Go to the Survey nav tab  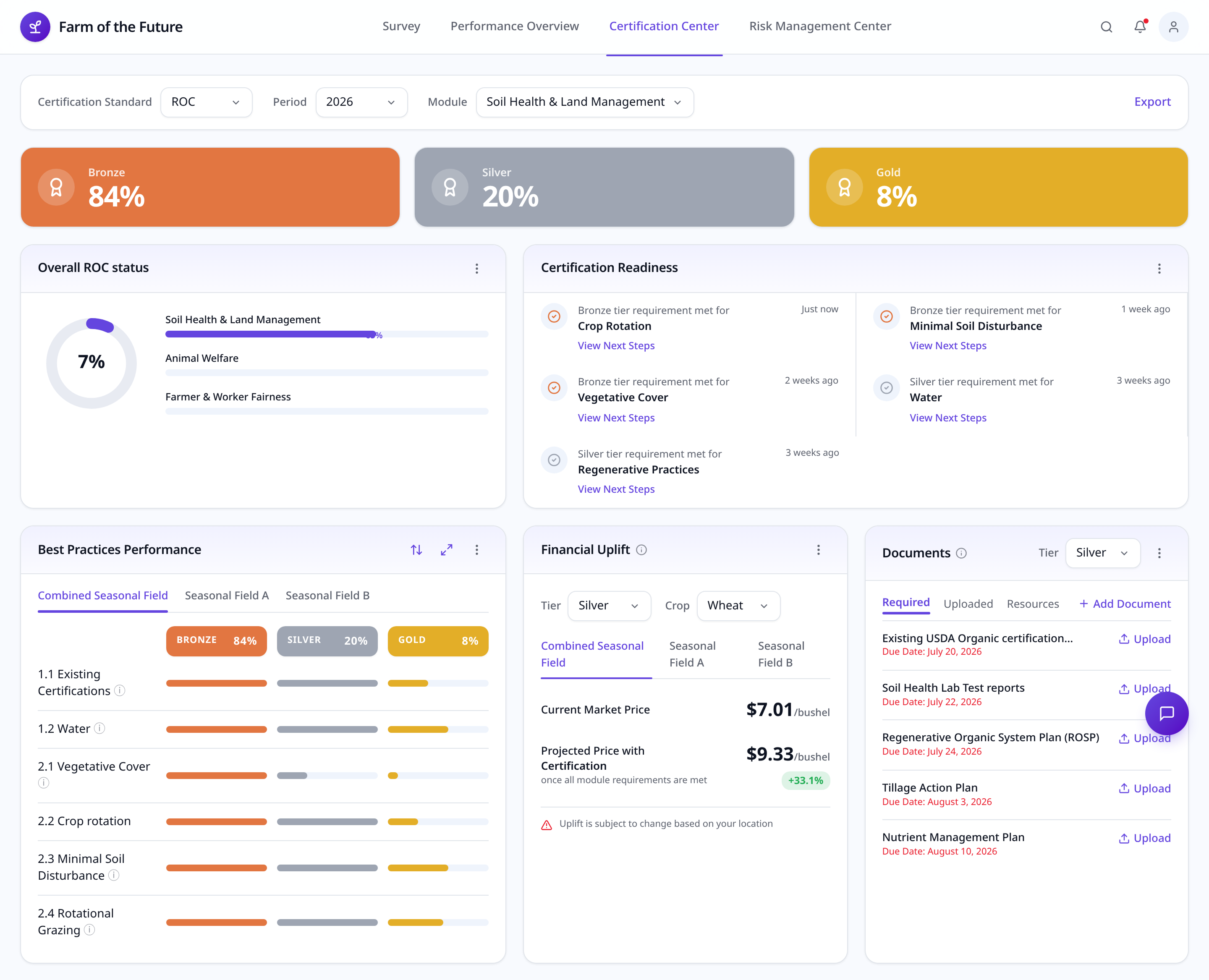[401, 26]
